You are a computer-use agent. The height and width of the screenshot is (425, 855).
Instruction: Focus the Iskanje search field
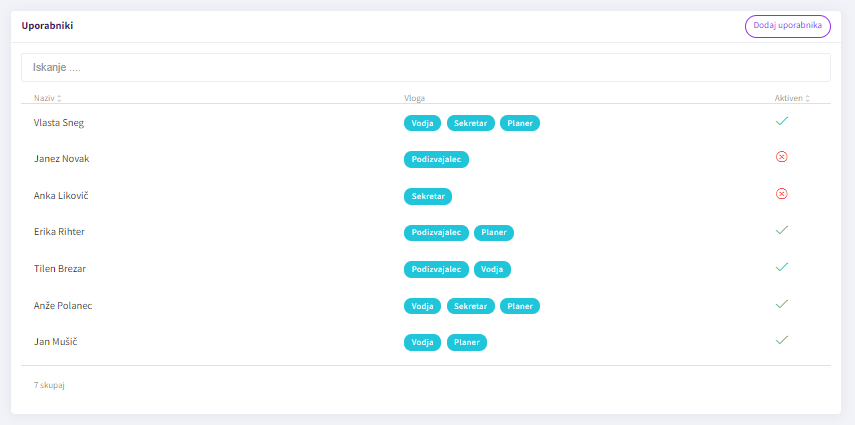point(426,68)
